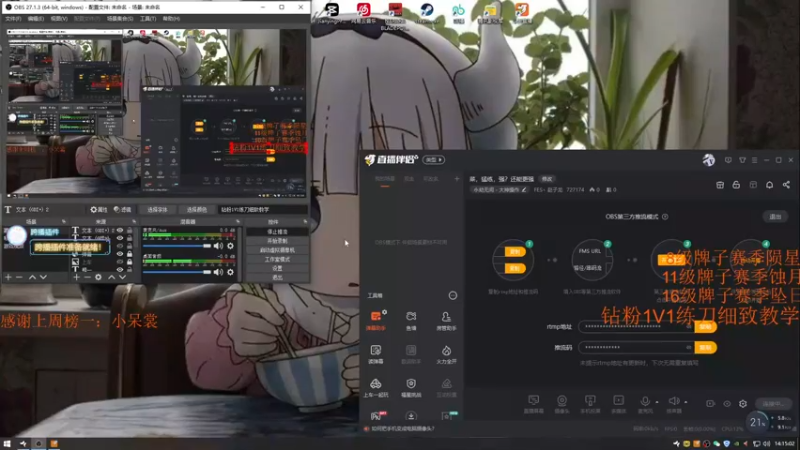The image size is (800, 450).
Task: Click 选择颜色 button in OBS
Action: pyautogui.click(x=196, y=210)
